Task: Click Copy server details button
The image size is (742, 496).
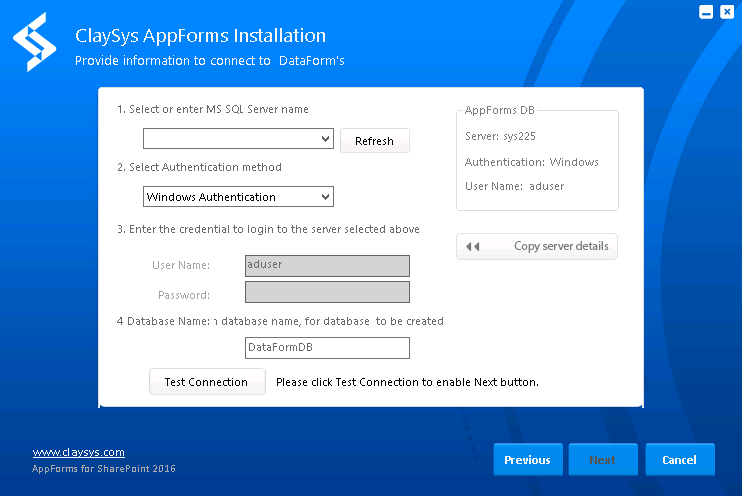Action: pyautogui.click(x=537, y=247)
